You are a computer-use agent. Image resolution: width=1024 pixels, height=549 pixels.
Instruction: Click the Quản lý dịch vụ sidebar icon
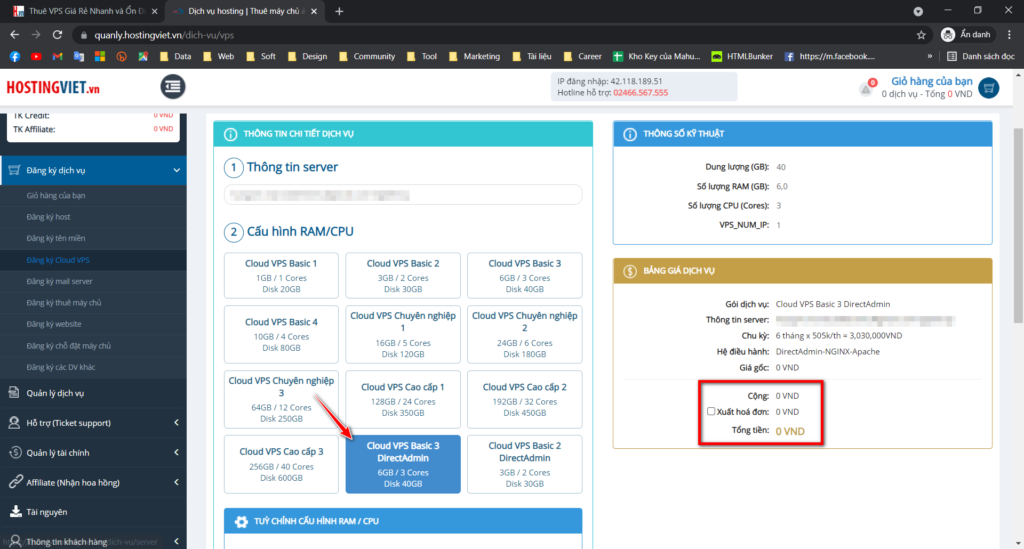[14, 392]
